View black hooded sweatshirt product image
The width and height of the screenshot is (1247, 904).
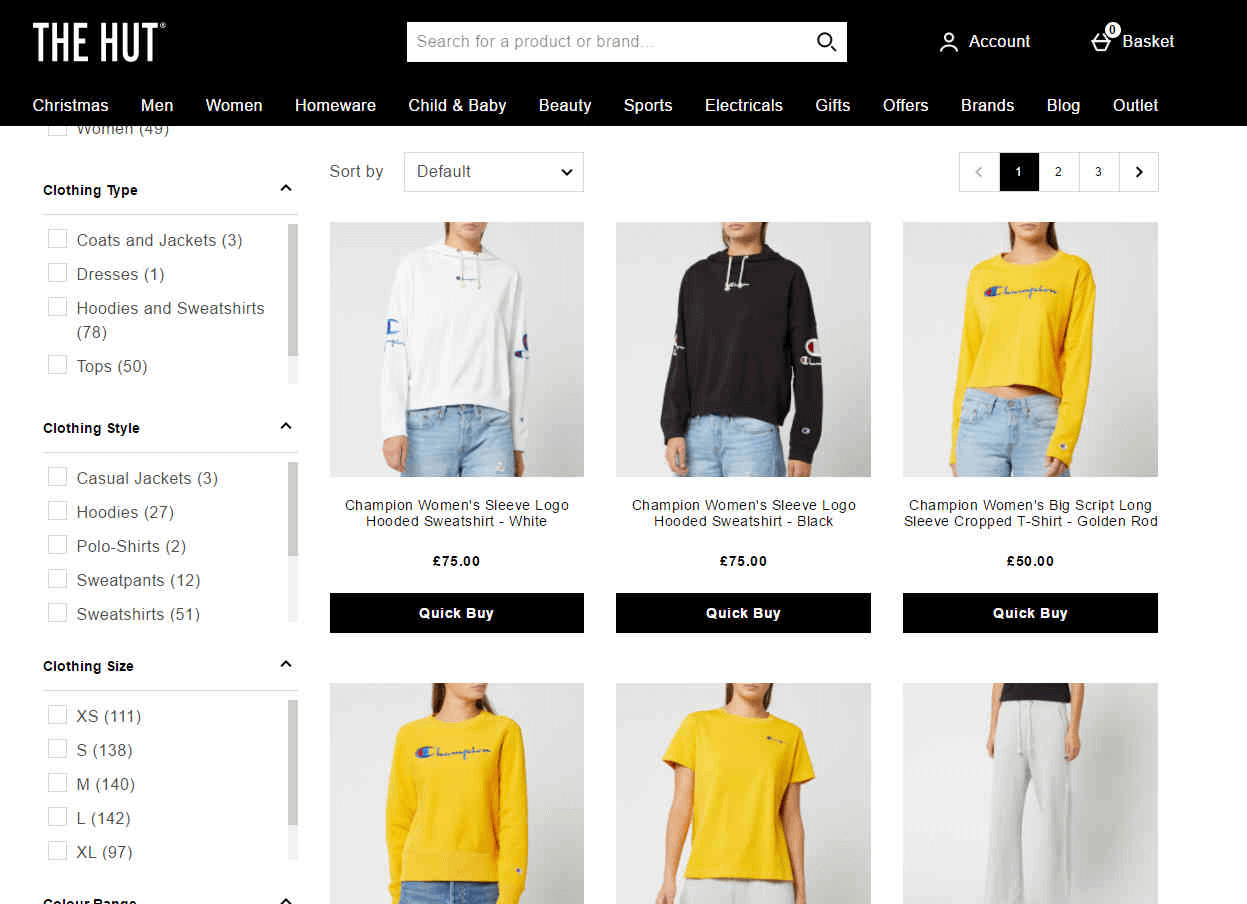tap(743, 349)
